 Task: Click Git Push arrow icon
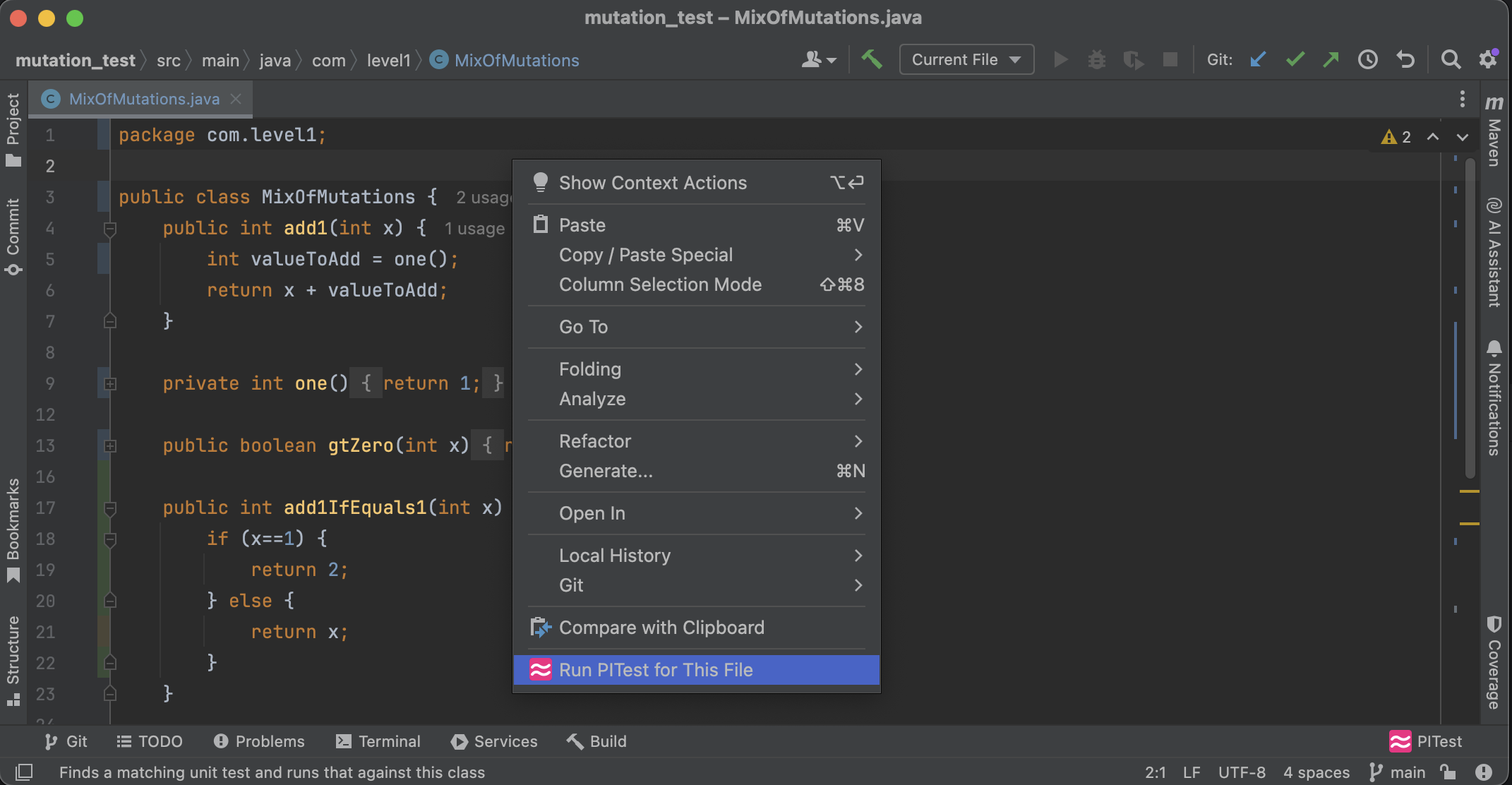1331,59
